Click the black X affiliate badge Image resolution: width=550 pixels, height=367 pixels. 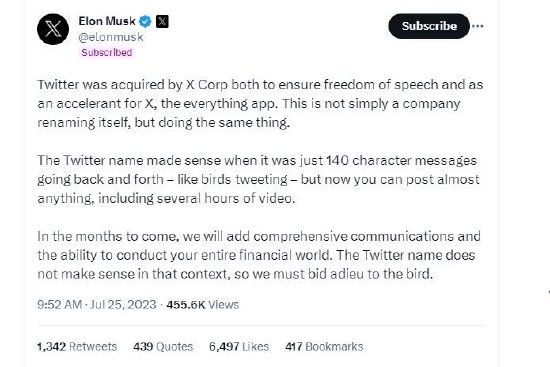click(162, 22)
